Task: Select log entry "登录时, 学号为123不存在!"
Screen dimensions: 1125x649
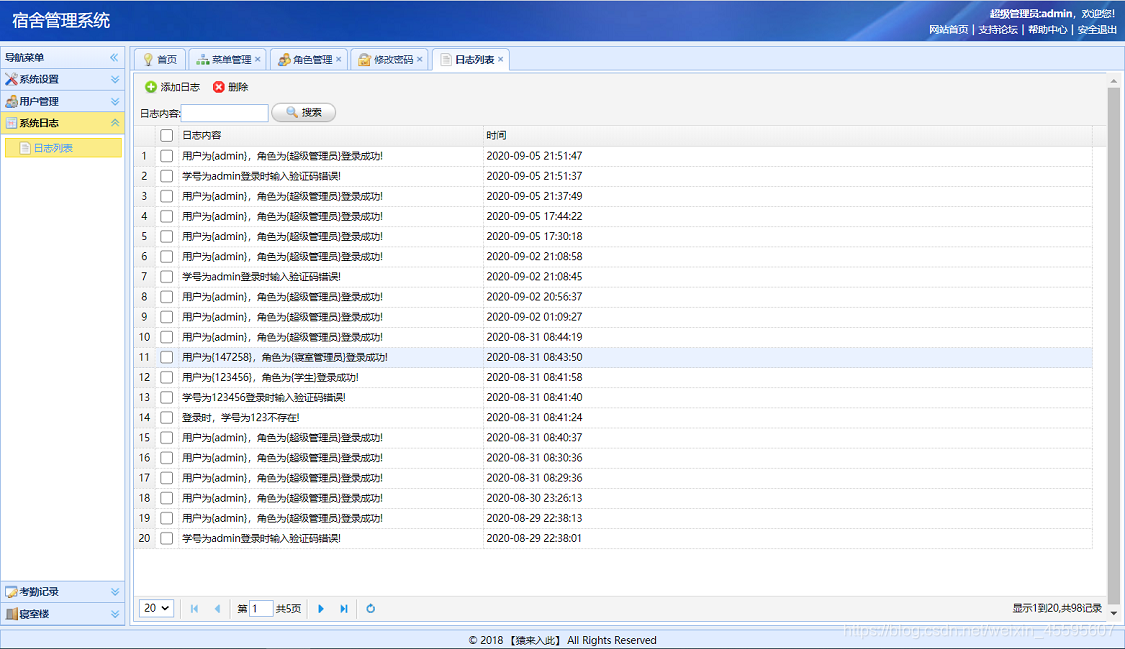Action: (x=240, y=417)
